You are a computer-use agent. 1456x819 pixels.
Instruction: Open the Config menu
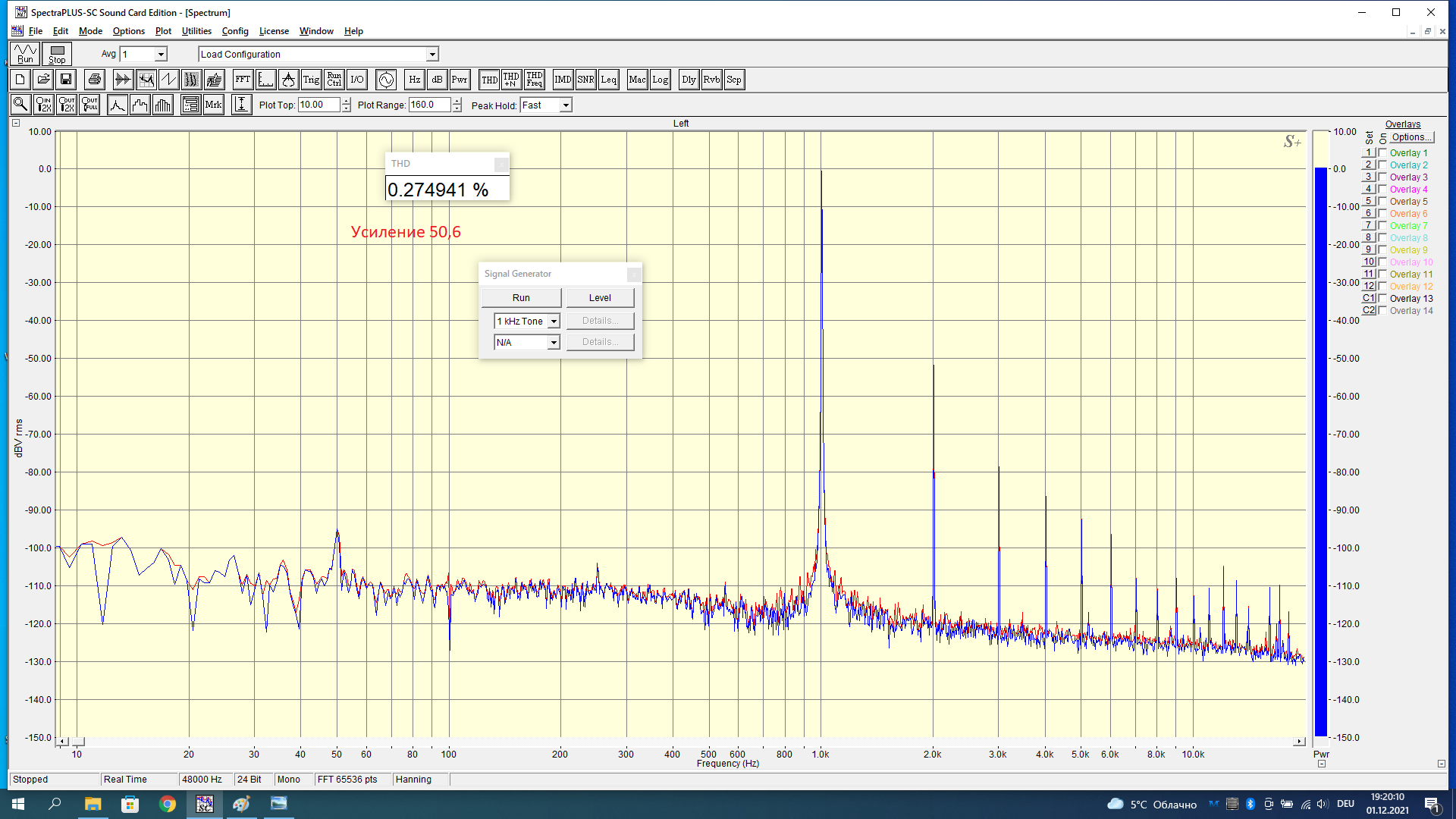point(234,31)
